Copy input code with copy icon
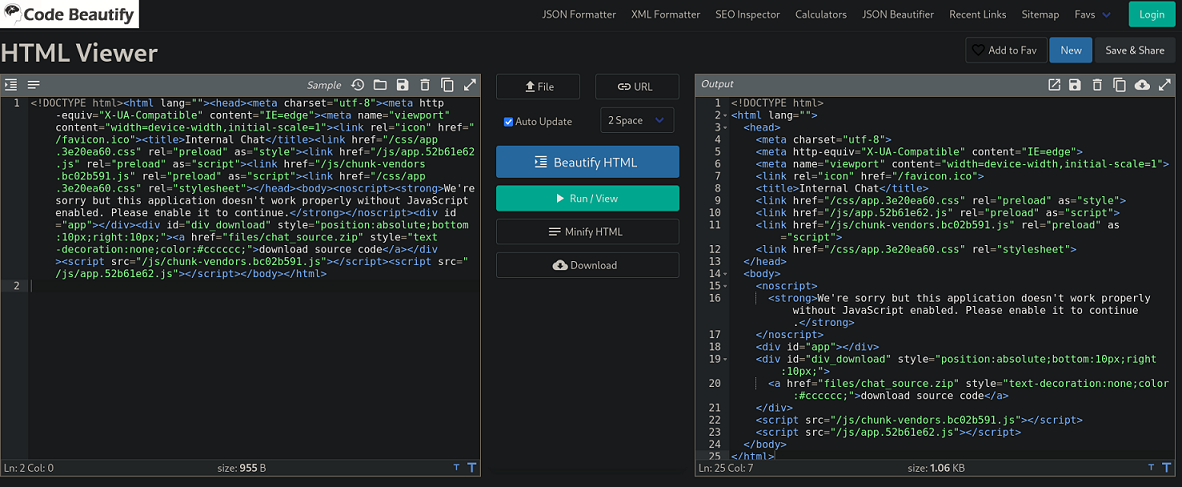This screenshot has height=487, width=1182. 447,86
